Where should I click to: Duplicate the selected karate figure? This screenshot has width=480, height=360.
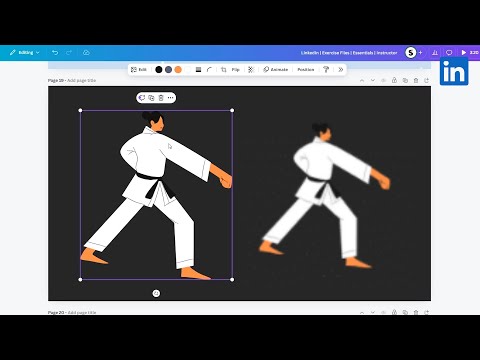point(151,98)
